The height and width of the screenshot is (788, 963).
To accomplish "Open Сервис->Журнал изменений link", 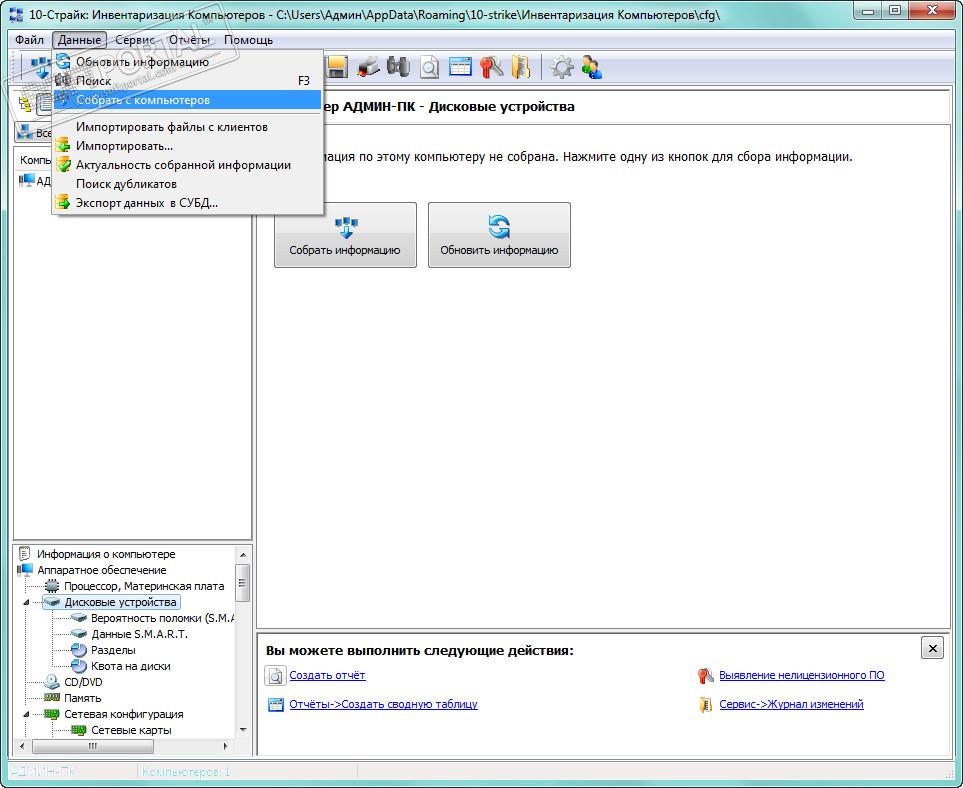I will point(791,704).
